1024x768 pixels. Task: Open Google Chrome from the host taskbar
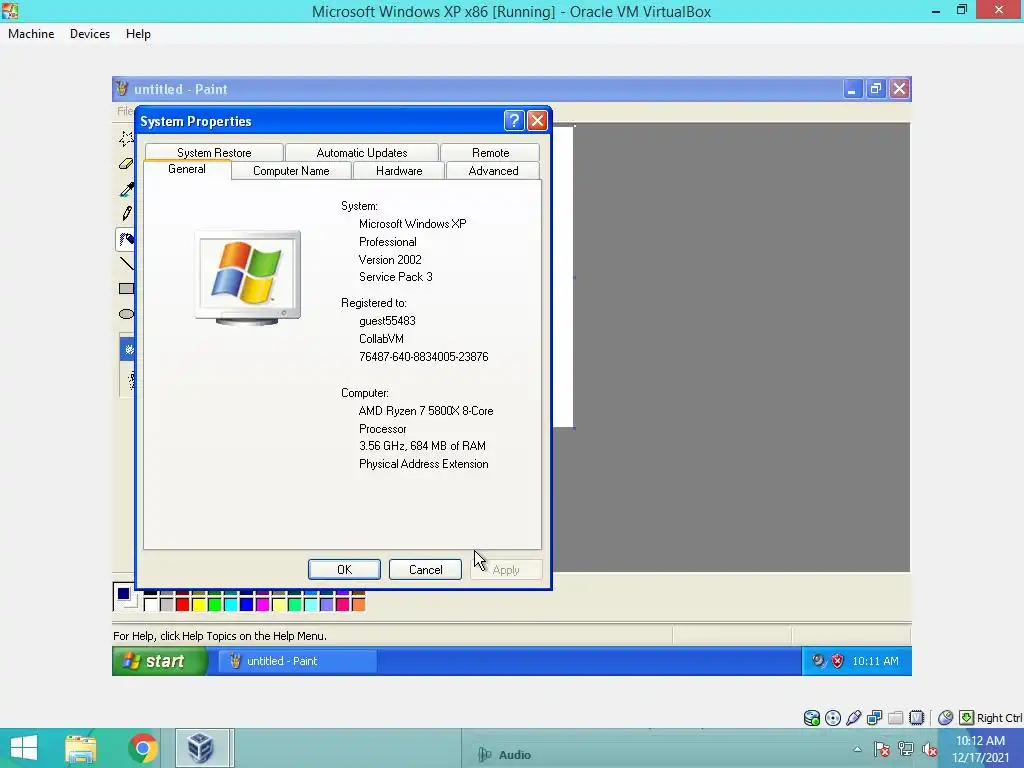pyautogui.click(x=143, y=748)
